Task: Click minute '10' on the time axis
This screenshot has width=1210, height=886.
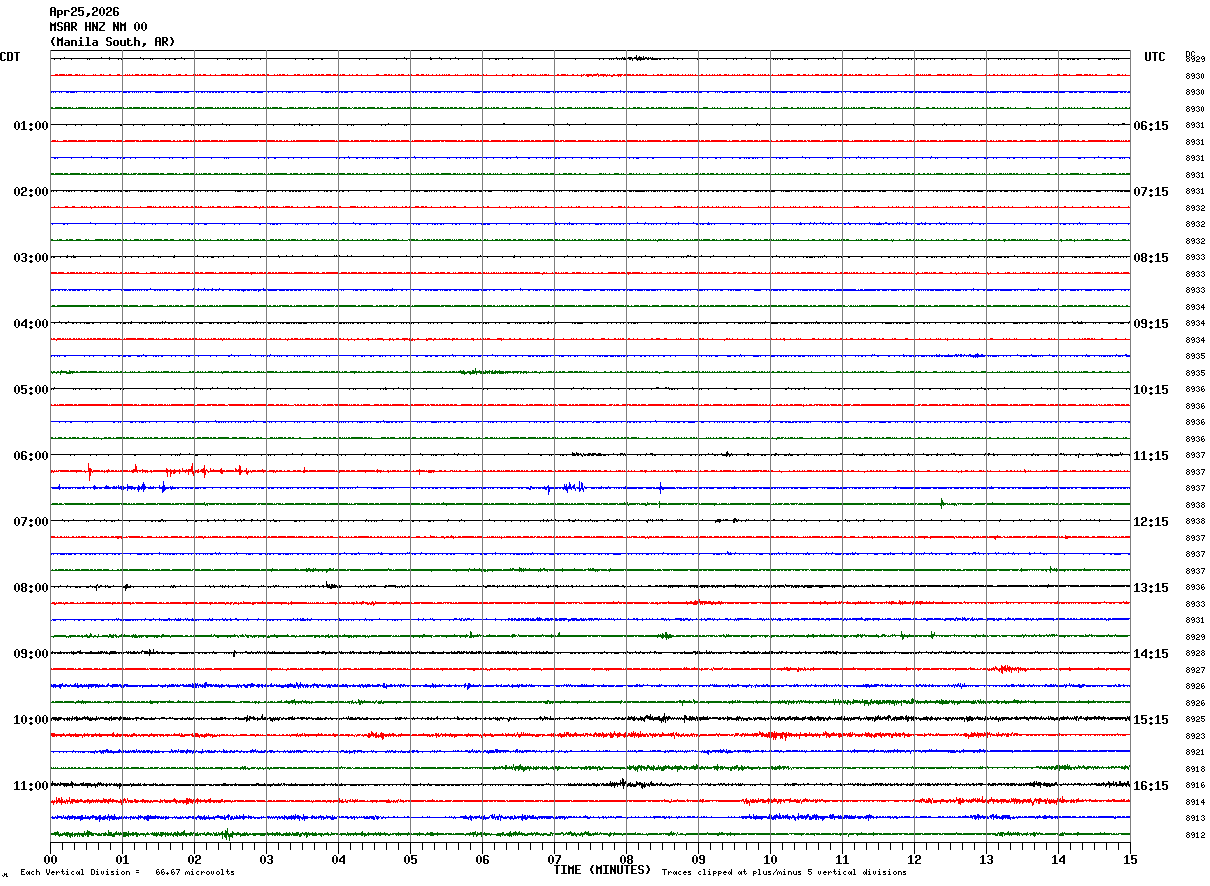Action: click(770, 859)
